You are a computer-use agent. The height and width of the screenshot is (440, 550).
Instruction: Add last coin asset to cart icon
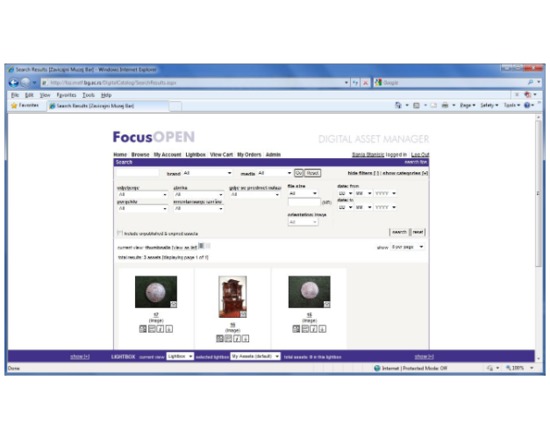[305, 329]
